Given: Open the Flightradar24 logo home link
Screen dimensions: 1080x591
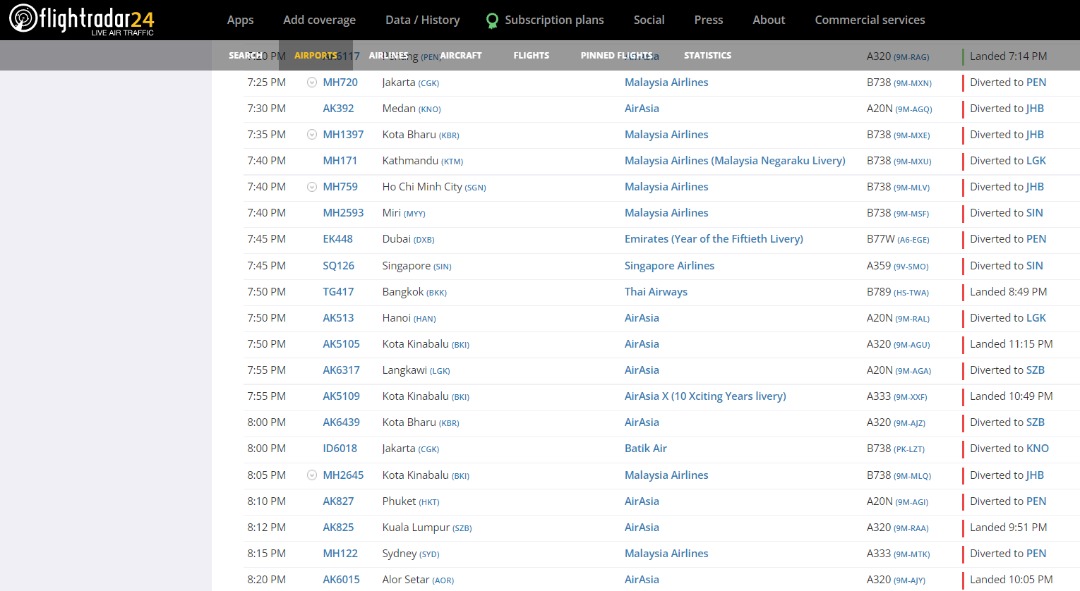Looking at the screenshot, I should tap(81, 19).
